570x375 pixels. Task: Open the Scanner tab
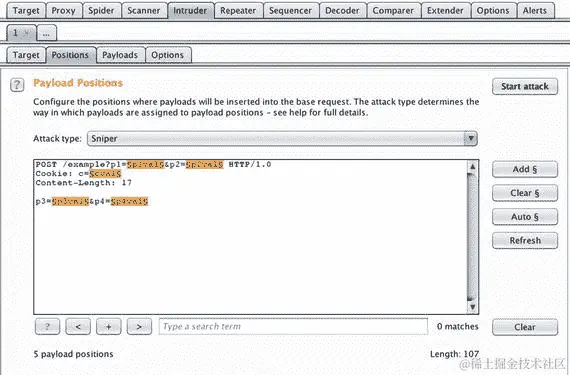click(144, 11)
